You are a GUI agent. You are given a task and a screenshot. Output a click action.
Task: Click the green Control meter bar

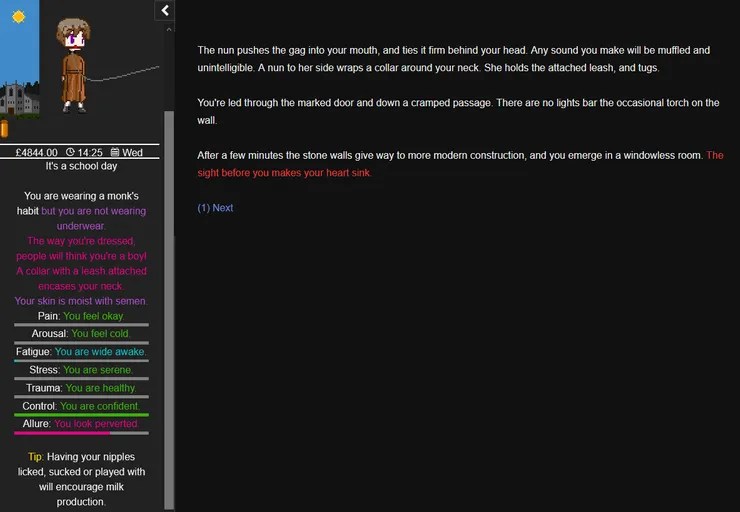point(81,415)
